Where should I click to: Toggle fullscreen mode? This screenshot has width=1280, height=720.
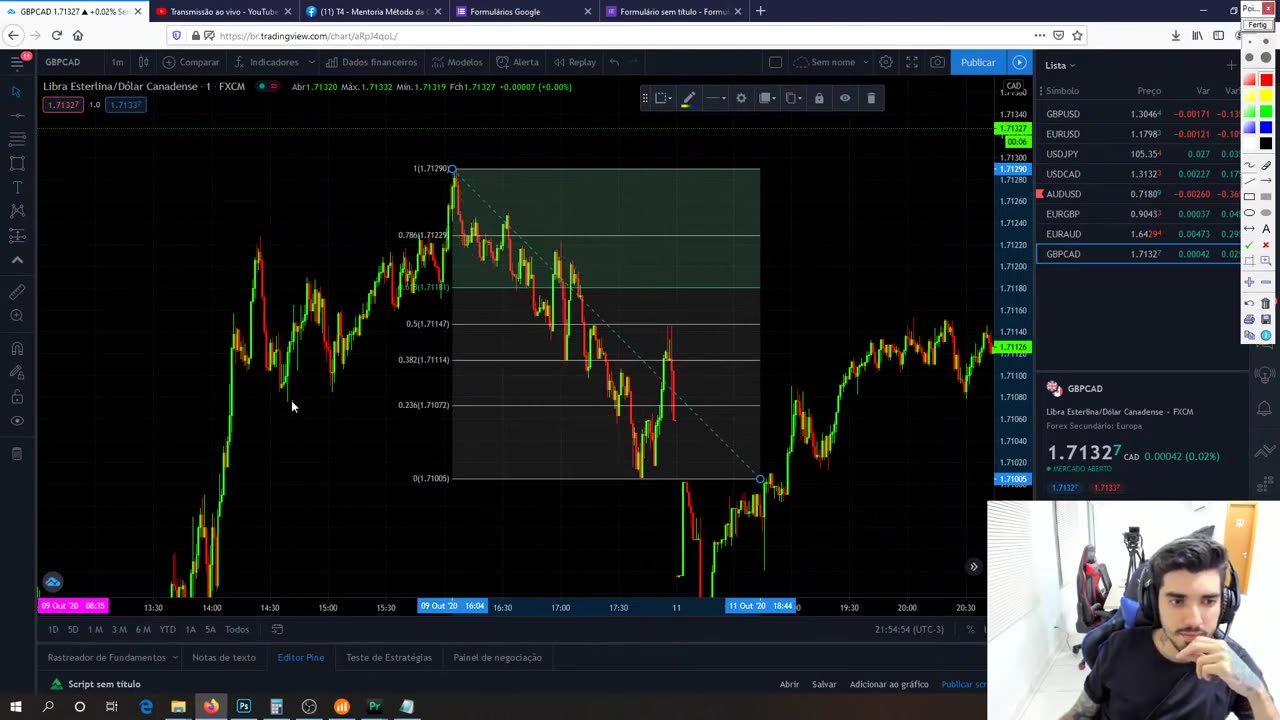911,62
